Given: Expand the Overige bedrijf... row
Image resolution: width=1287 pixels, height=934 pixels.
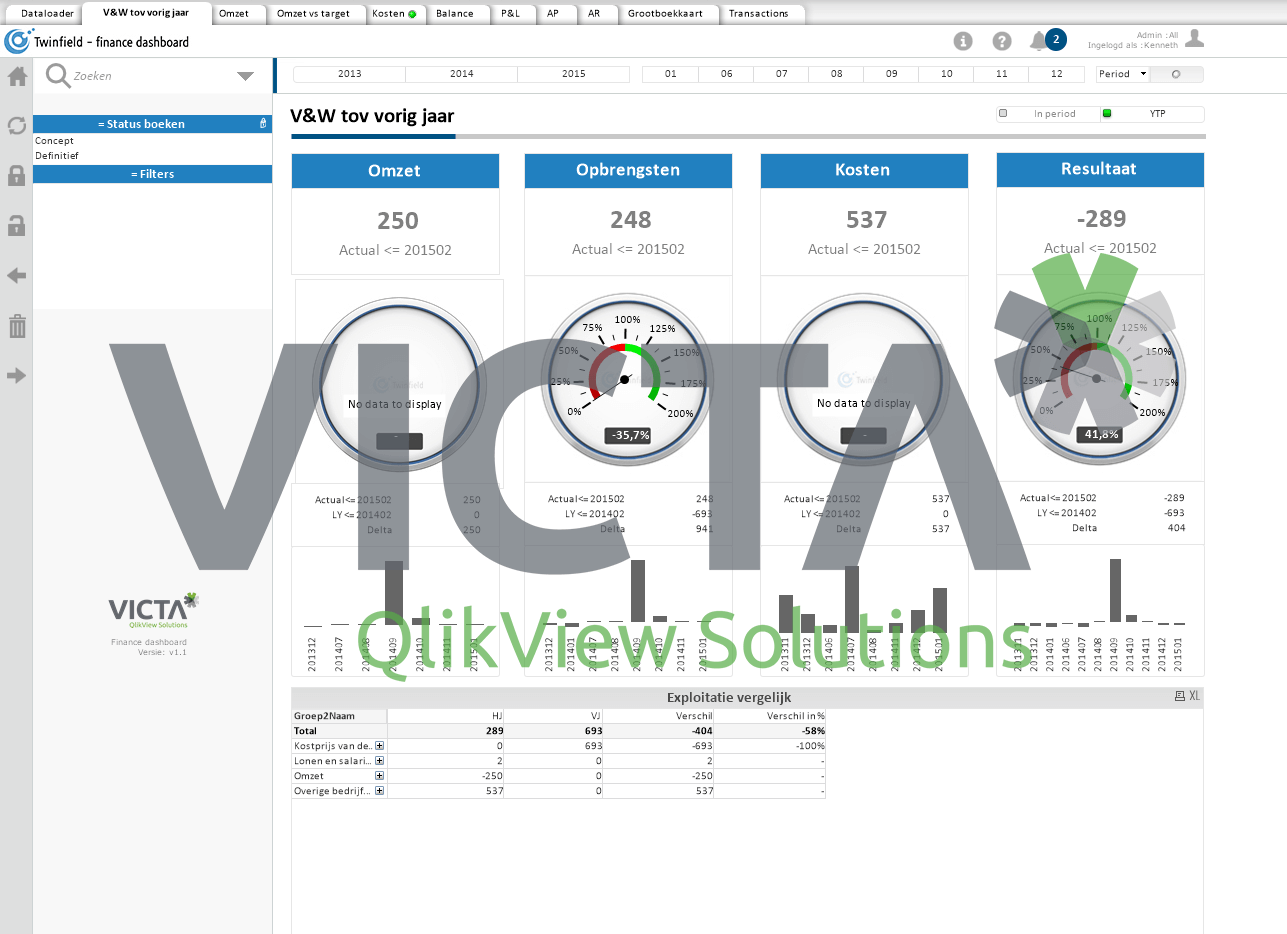Looking at the screenshot, I should coord(380,791).
